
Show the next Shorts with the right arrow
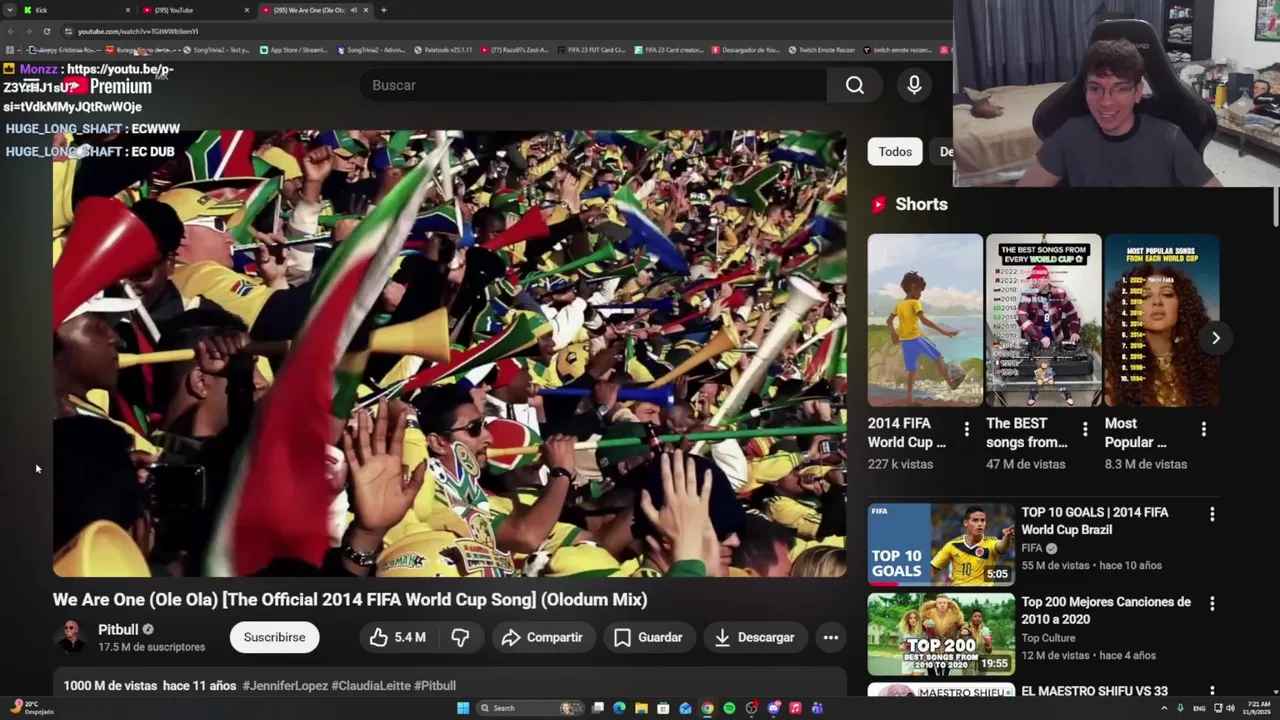point(1215,338)
